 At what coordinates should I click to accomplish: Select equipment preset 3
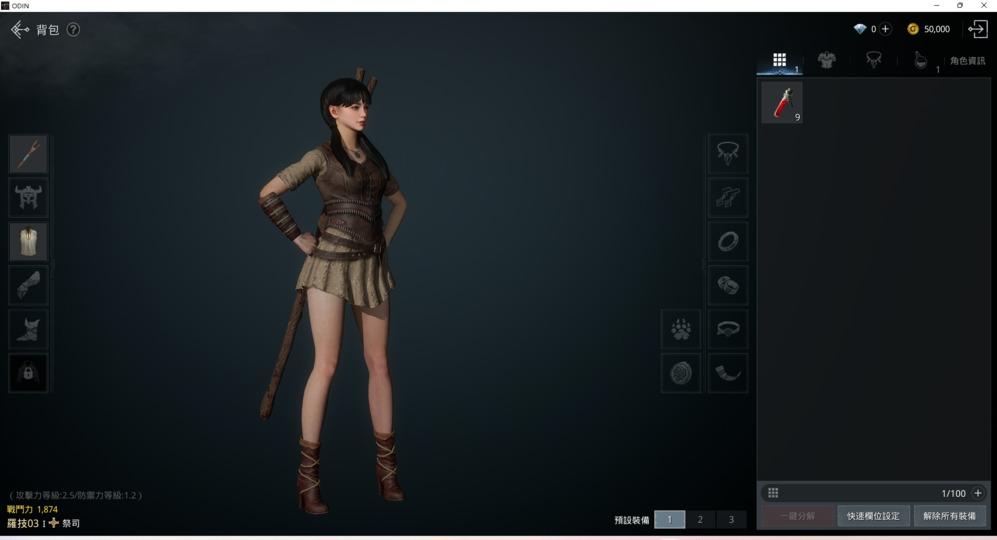(731, 520)
